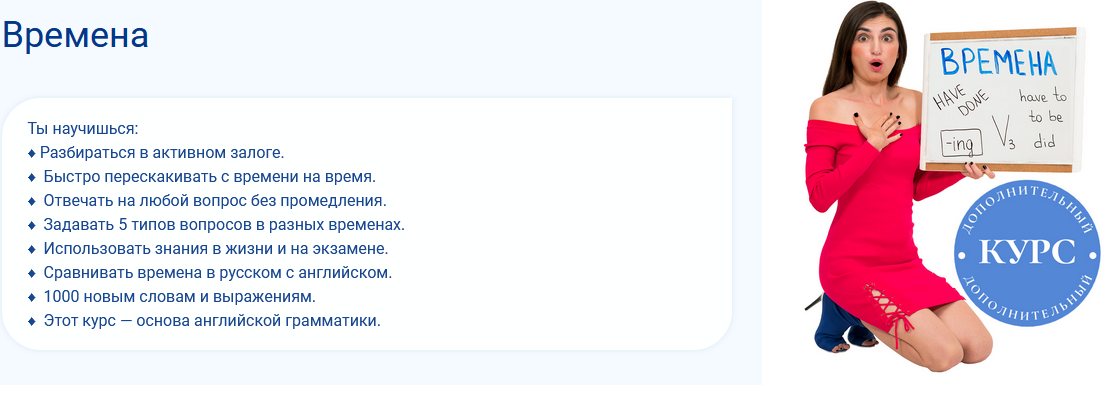Click "Быстро перескакивать с времени на время."
The height and width of the screenshot is (396, 1109).
(210, 177)
